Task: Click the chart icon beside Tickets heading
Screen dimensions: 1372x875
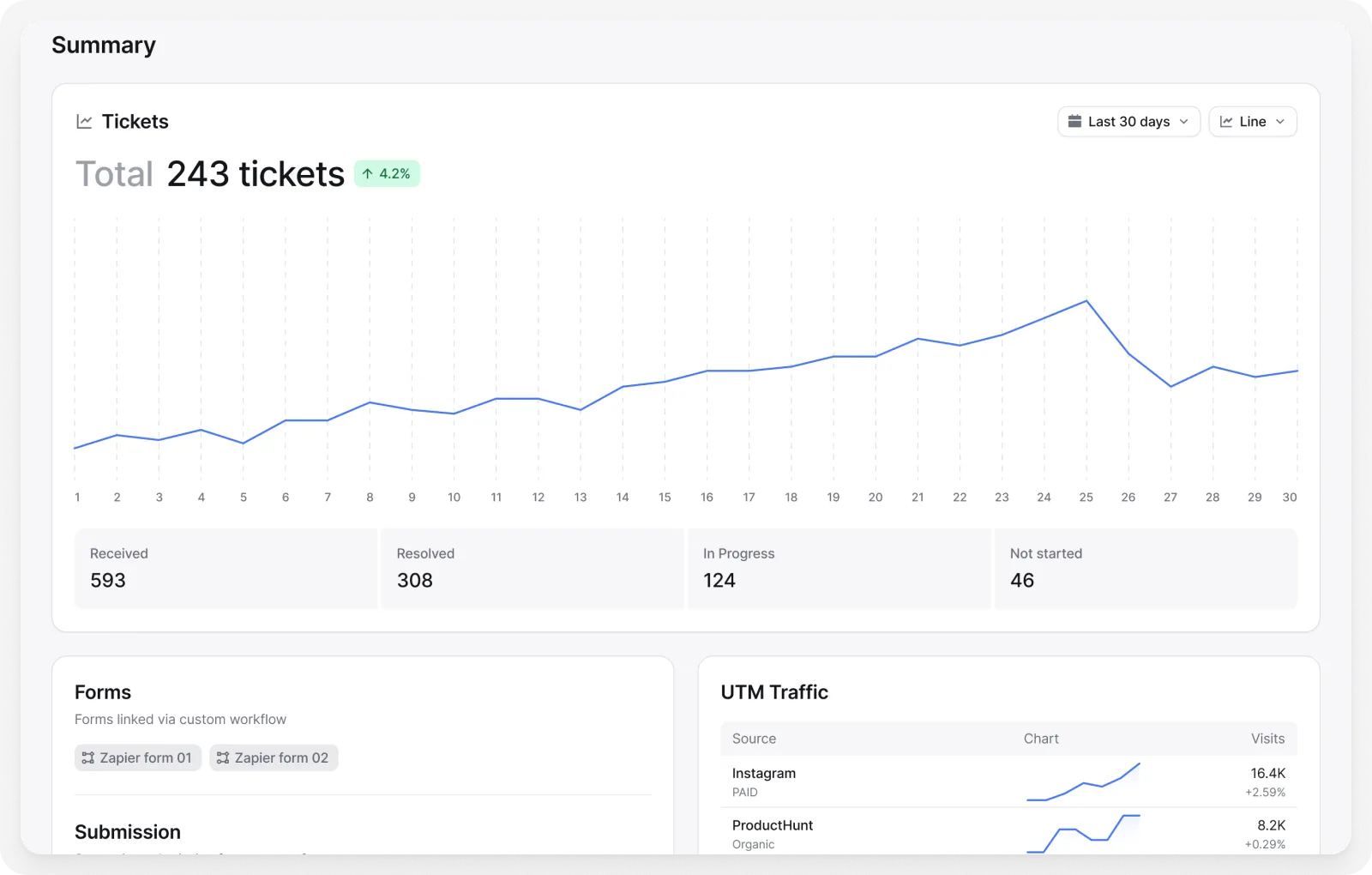Action: coord(84,122)
